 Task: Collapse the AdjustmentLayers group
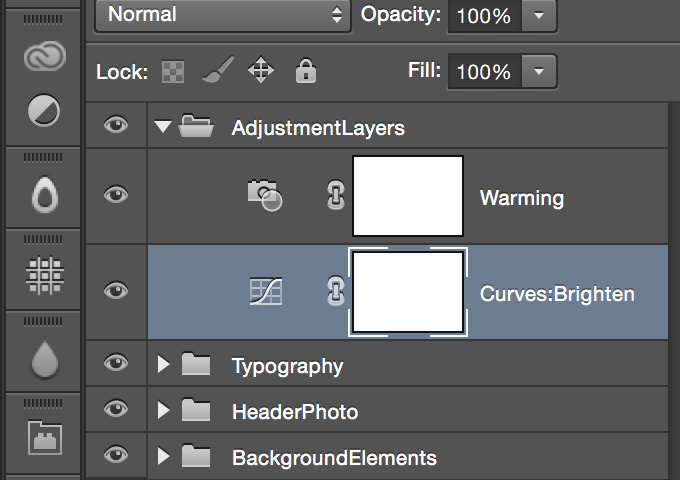[x=163, y=127]
